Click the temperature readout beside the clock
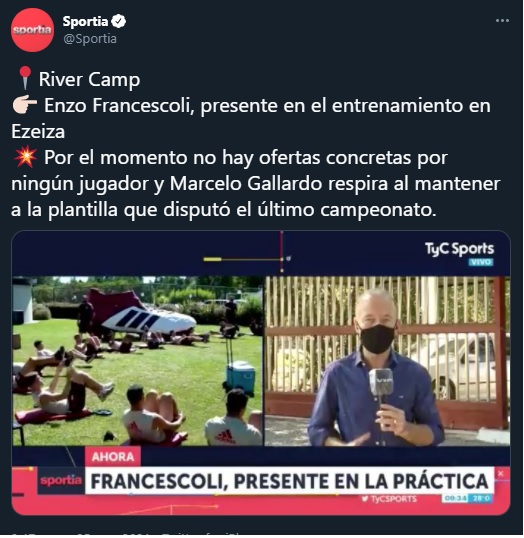This screenshot has width=524, height=538. 480,498
